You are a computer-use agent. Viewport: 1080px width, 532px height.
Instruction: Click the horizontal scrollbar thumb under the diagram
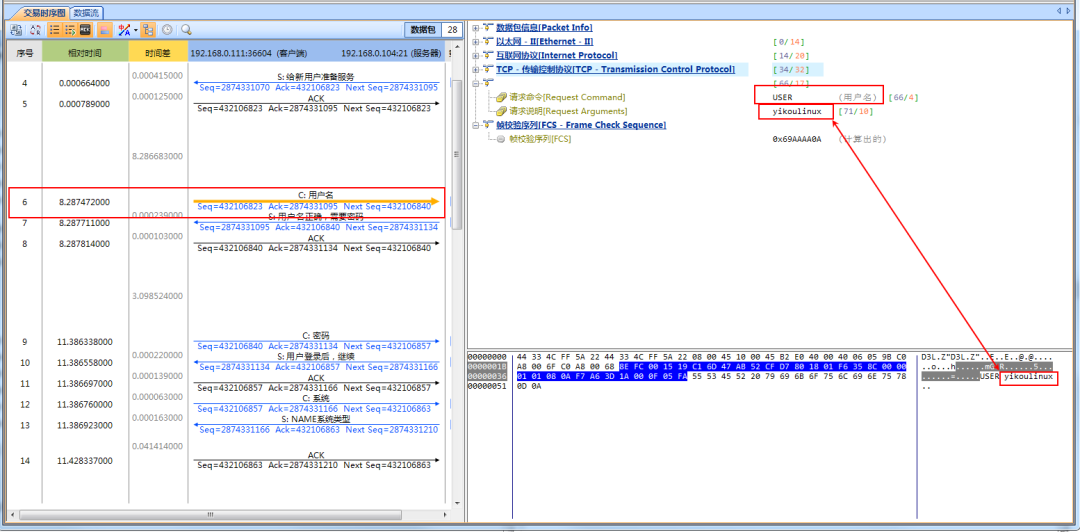click(210, 515)
